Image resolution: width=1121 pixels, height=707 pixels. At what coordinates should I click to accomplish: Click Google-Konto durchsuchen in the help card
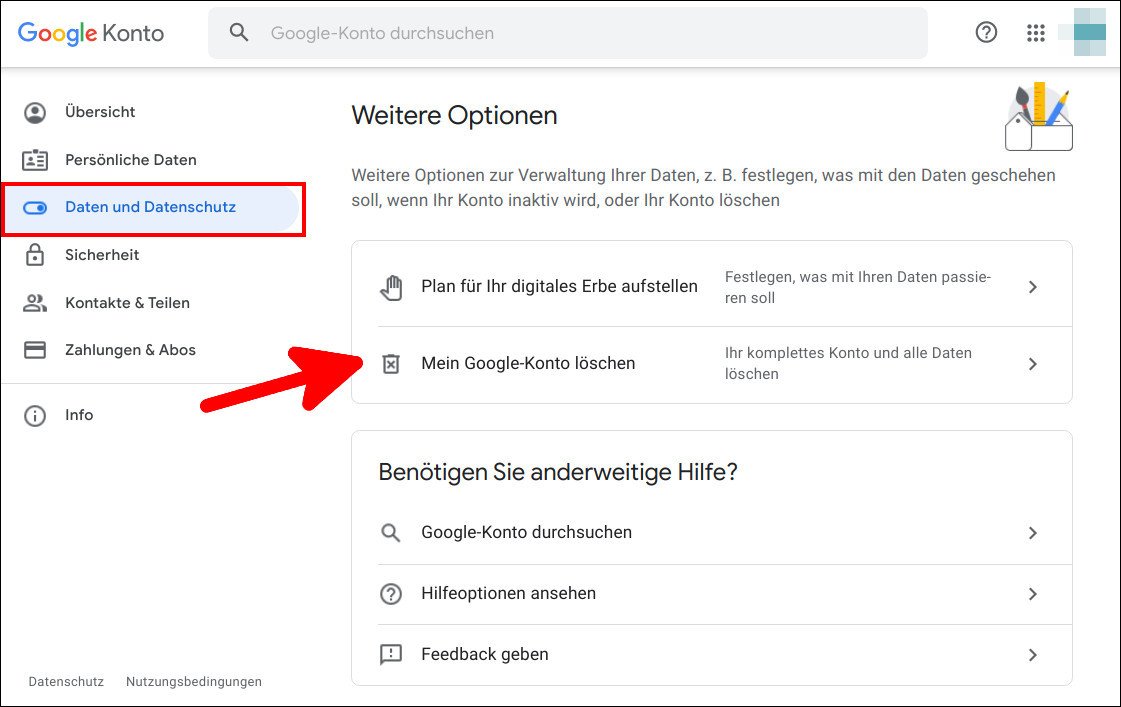point(711,533)
